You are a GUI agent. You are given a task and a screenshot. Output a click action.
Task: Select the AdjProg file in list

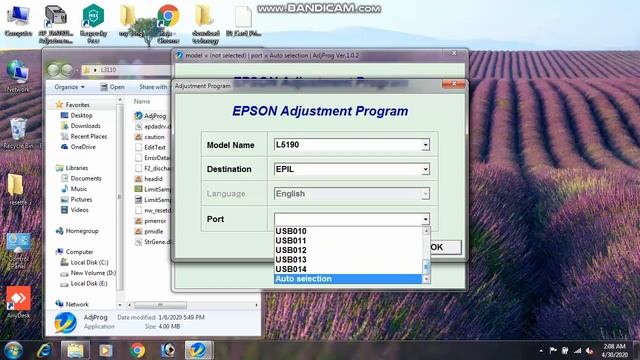point(151,116)
